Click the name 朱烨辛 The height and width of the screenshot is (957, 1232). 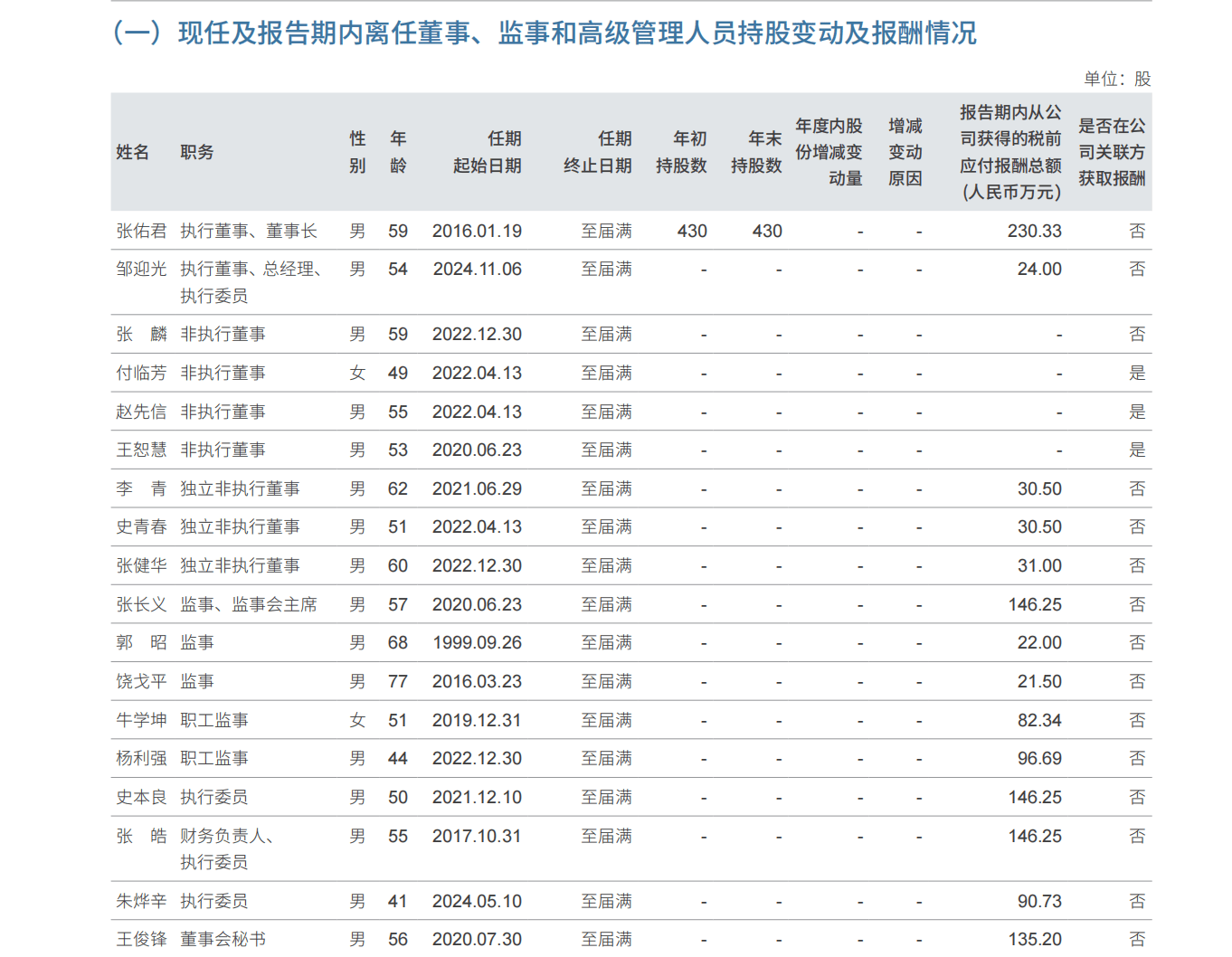(x=141, y=901)
